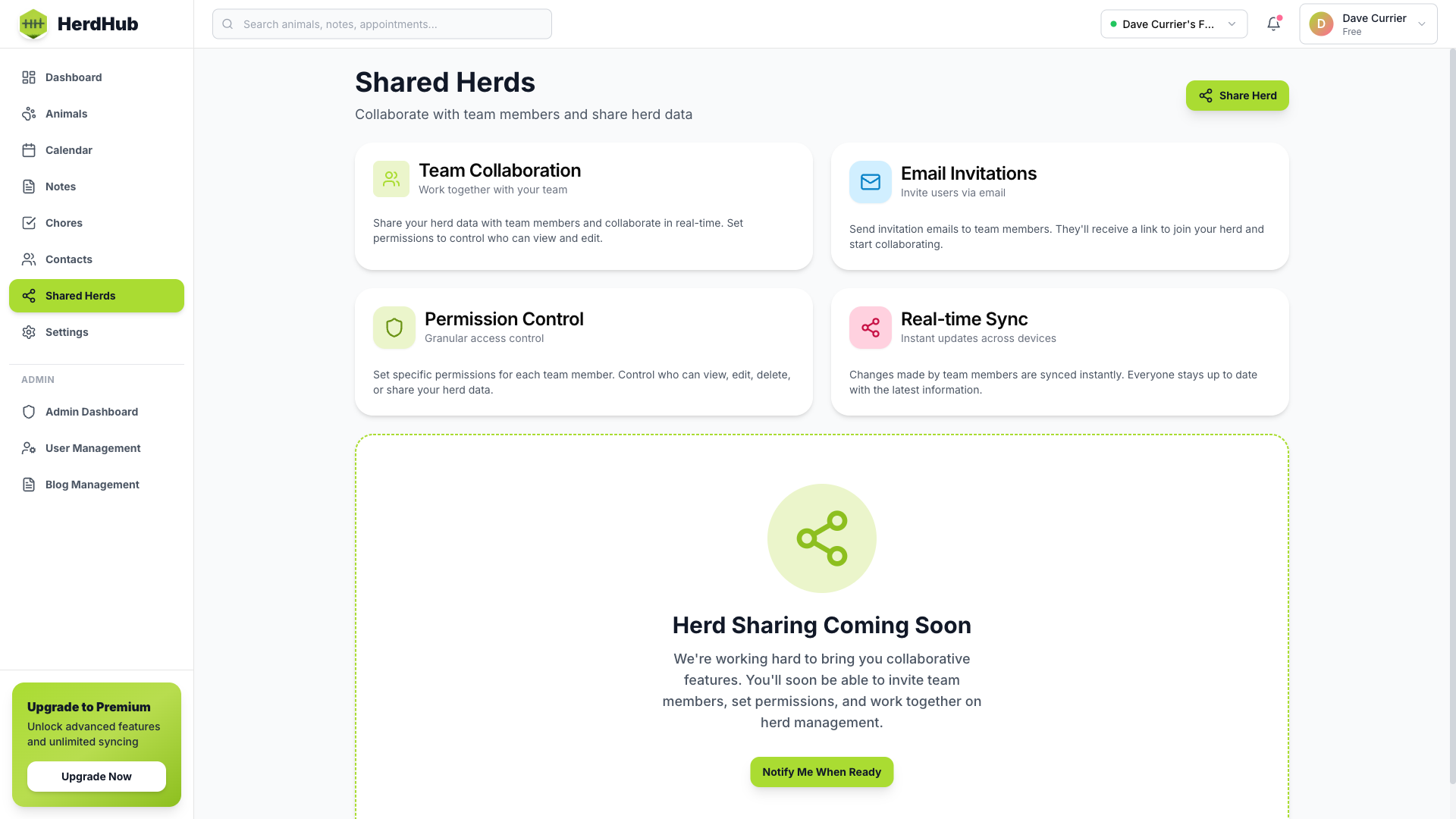
Task: Select the Real-time Sync share icon
Action: (x=870, y=328)
